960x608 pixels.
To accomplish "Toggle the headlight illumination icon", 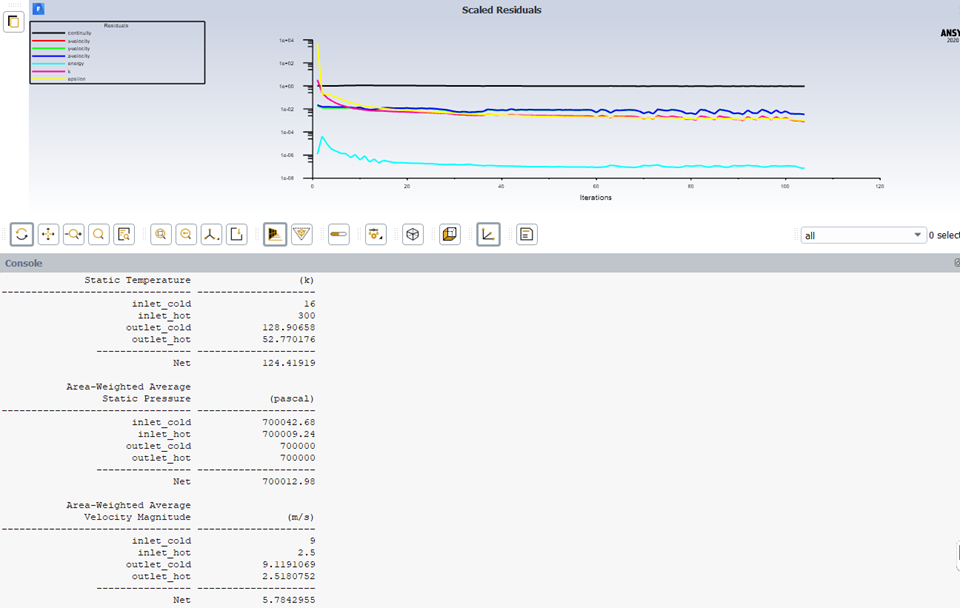I will click(x=338, y=234).
